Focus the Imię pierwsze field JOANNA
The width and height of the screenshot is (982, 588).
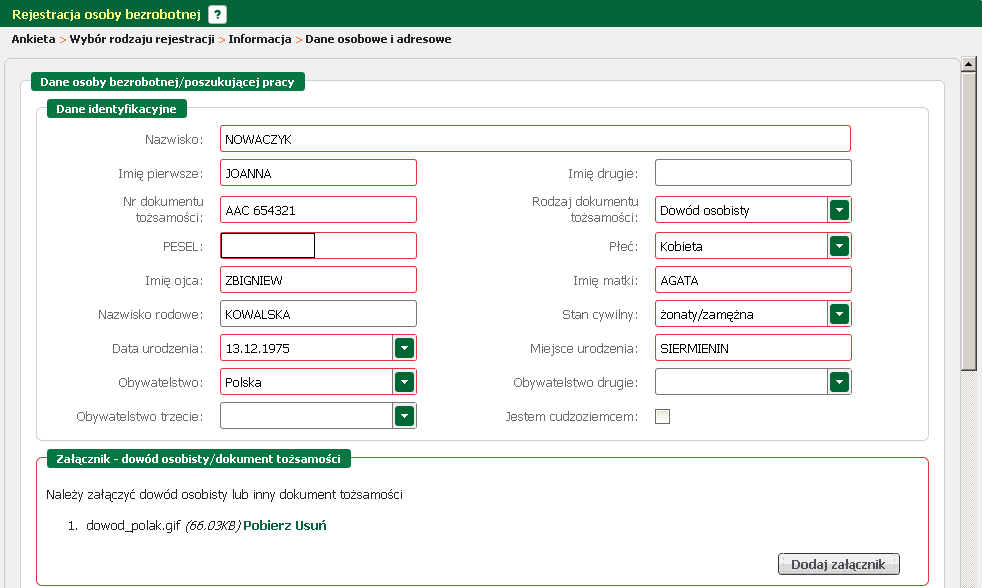coord(318,173)
